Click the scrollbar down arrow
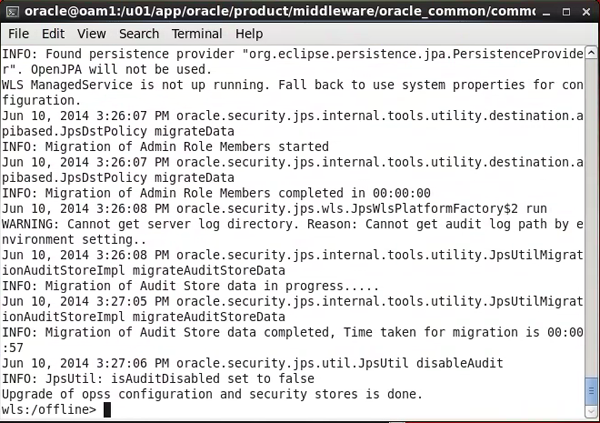Viewport: 600px width, 423px height. [x=592, y=411]
